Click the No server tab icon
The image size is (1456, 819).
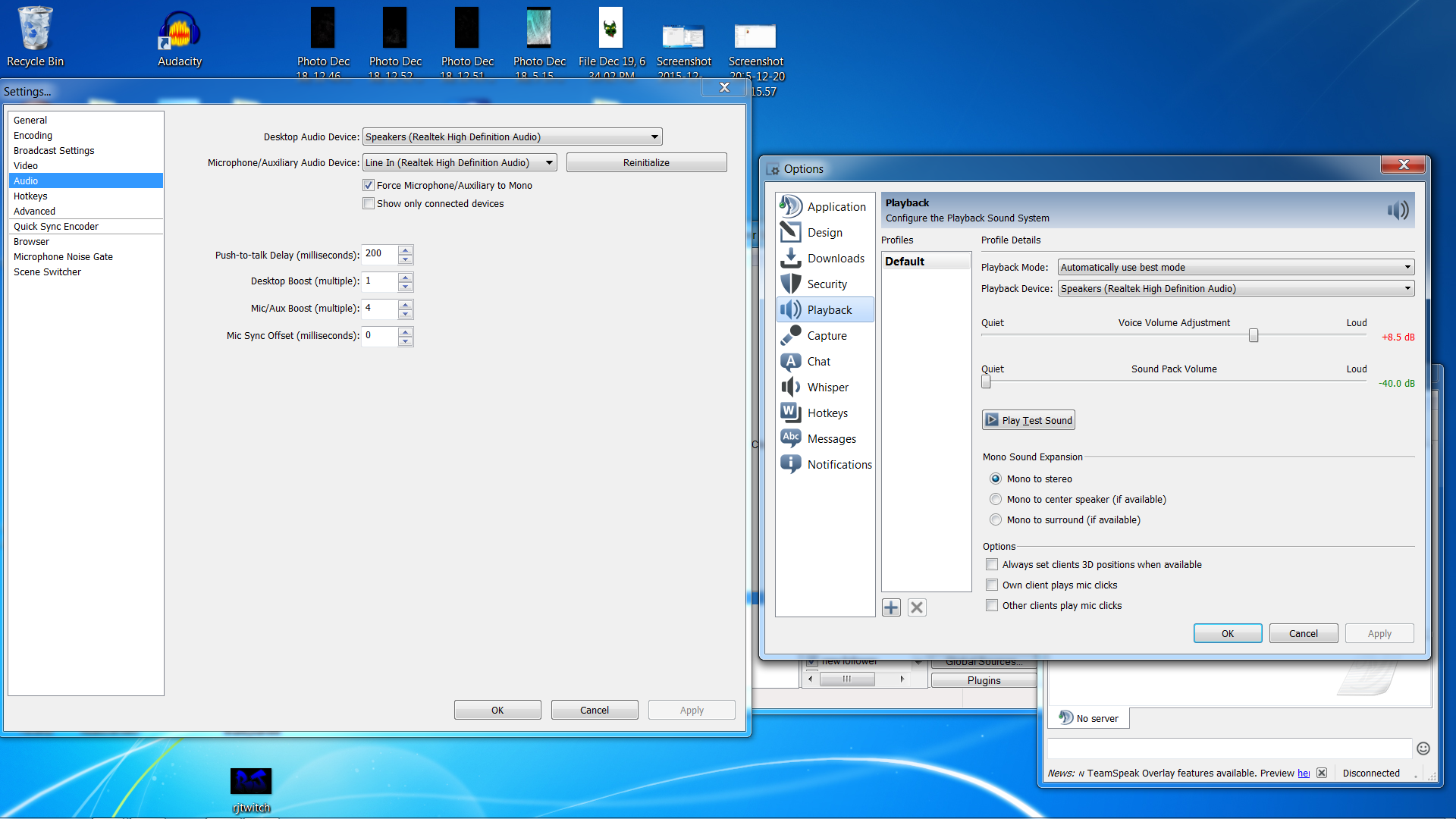point(1065,717)
